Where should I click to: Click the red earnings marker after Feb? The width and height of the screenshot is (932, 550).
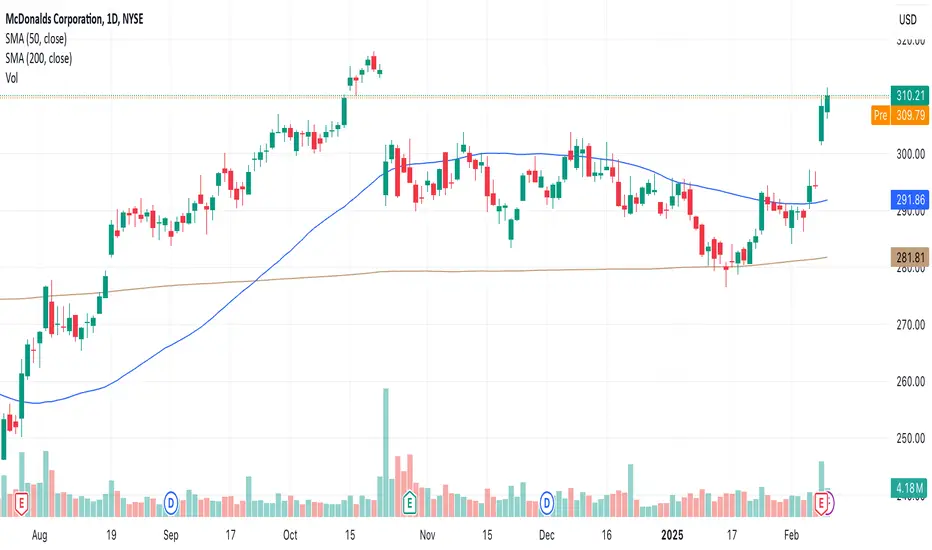coord(821,504)
